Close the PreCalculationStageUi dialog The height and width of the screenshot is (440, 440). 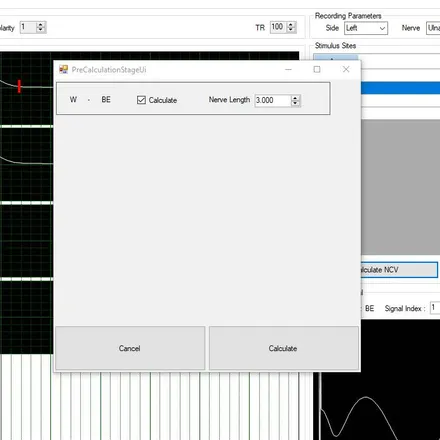346,69
